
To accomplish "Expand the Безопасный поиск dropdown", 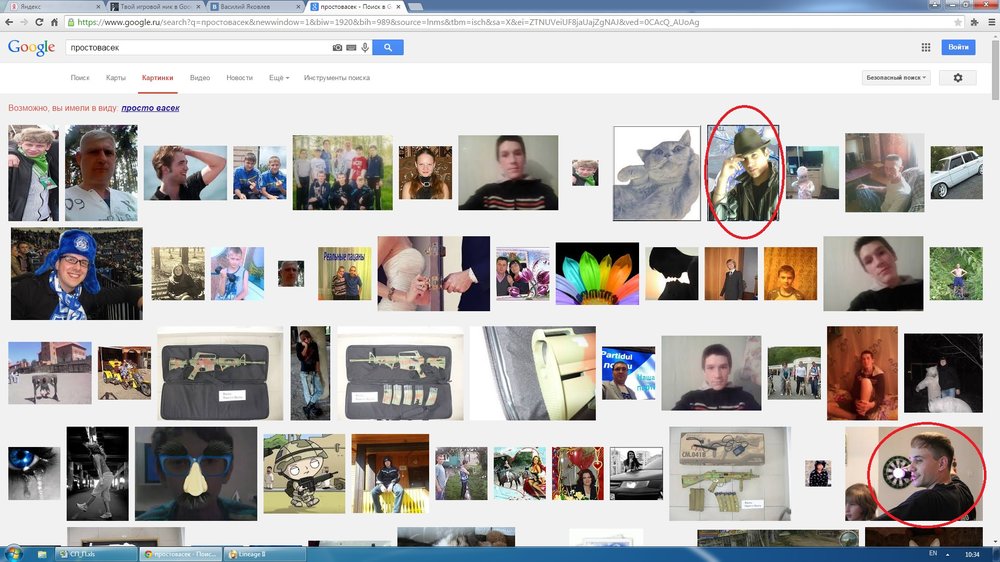I will point(896,78).
